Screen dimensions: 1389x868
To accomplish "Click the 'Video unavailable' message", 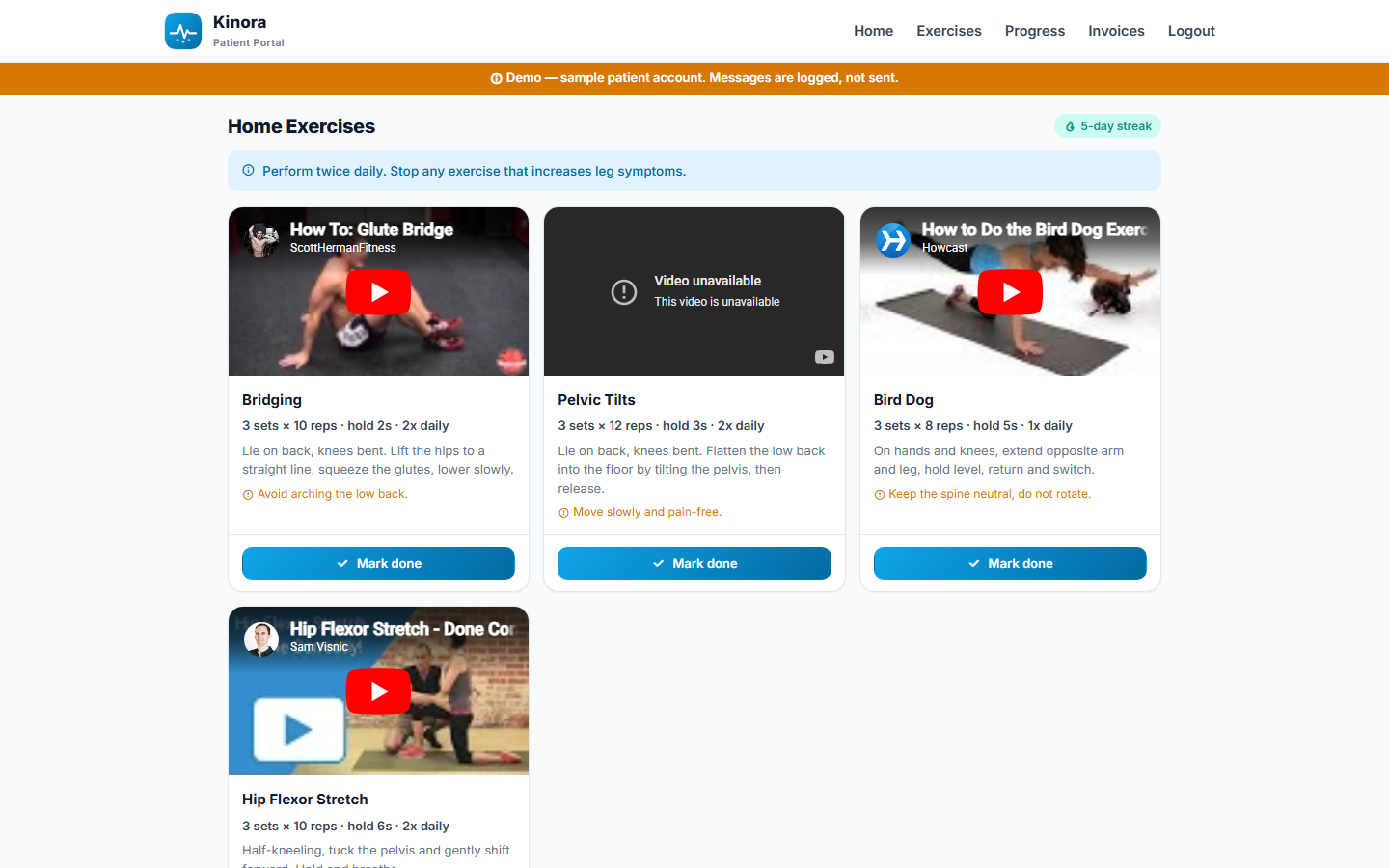I will point(708,281).
